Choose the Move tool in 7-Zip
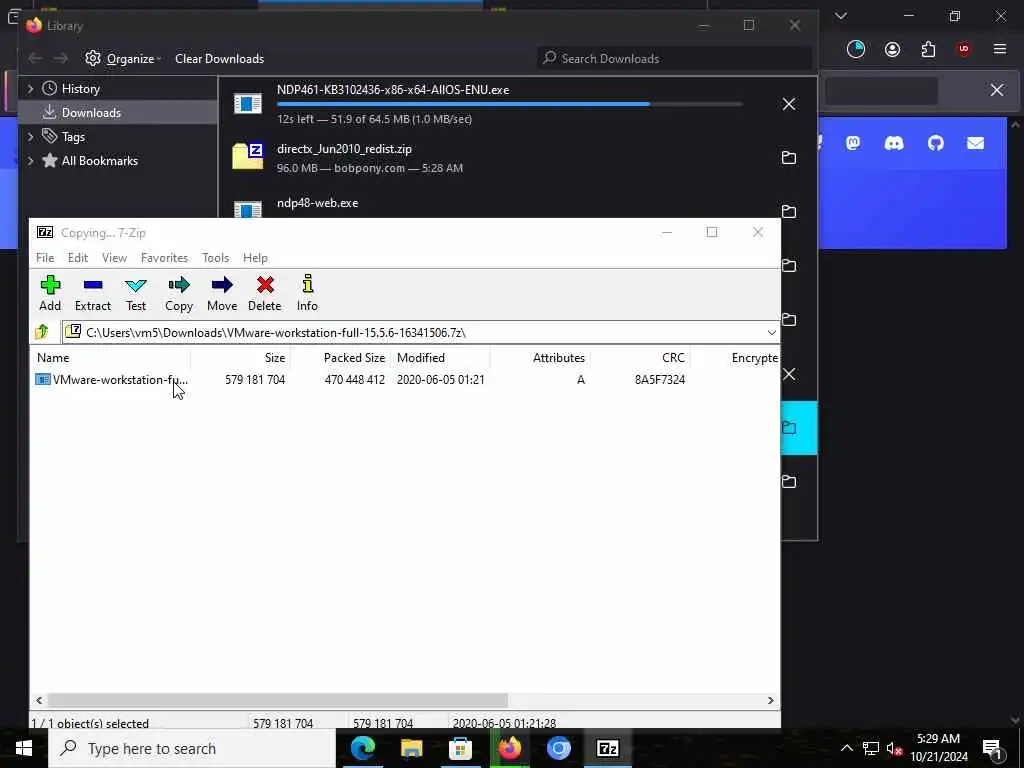1024x768 pixels. [222, 293]
